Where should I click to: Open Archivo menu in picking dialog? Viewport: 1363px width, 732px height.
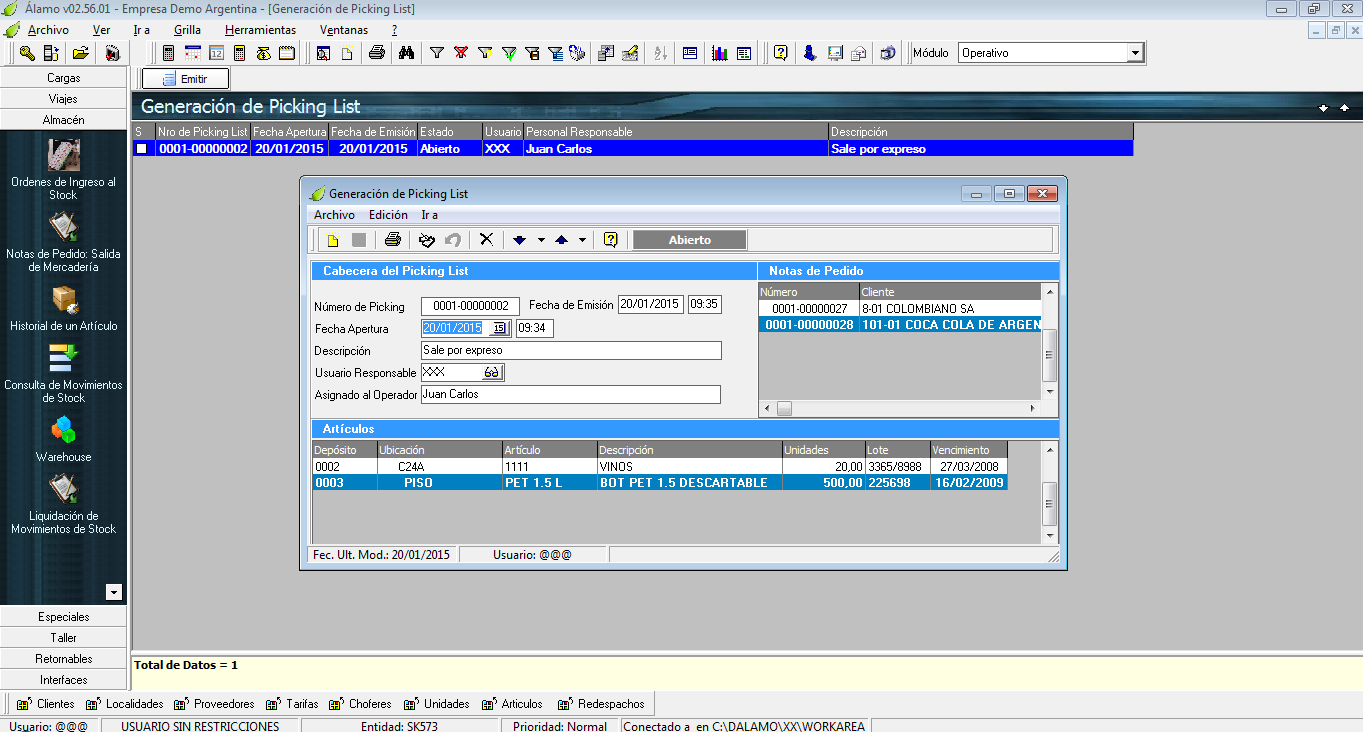334,215
